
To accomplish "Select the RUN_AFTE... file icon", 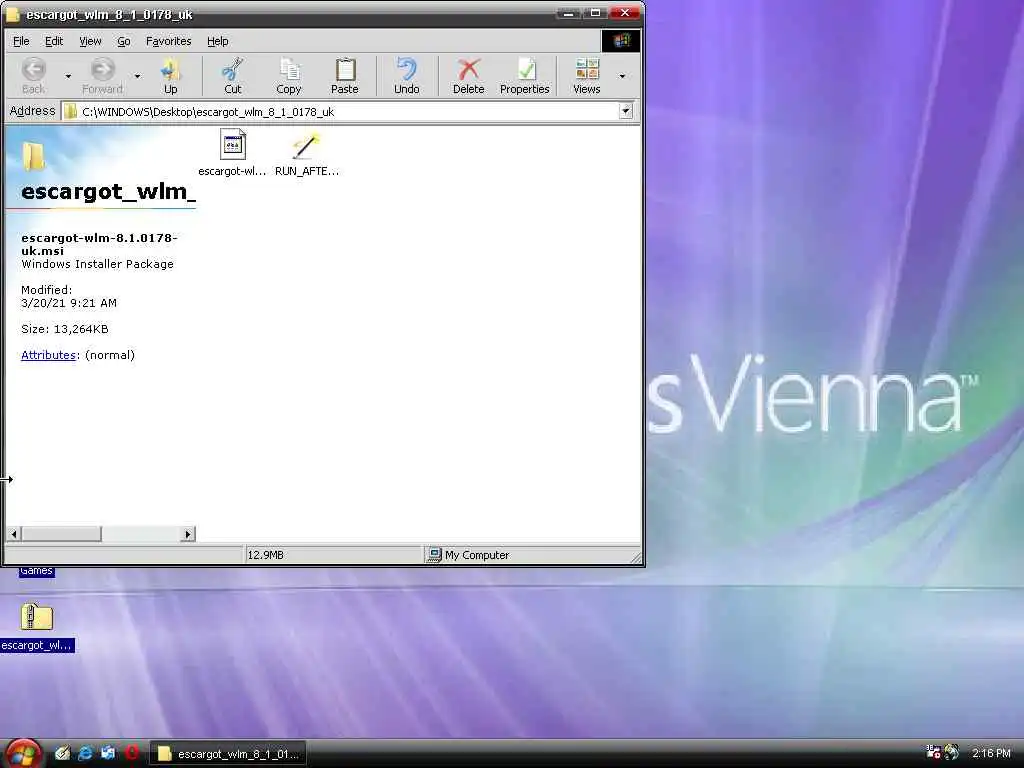I will pyautogui.click(x=306, y=146).
